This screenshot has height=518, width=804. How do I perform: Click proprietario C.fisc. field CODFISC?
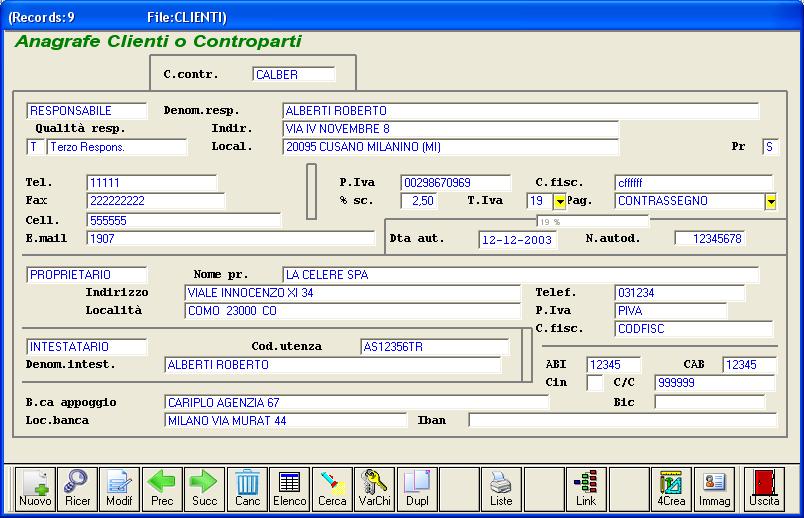click(x=693, y=329)
